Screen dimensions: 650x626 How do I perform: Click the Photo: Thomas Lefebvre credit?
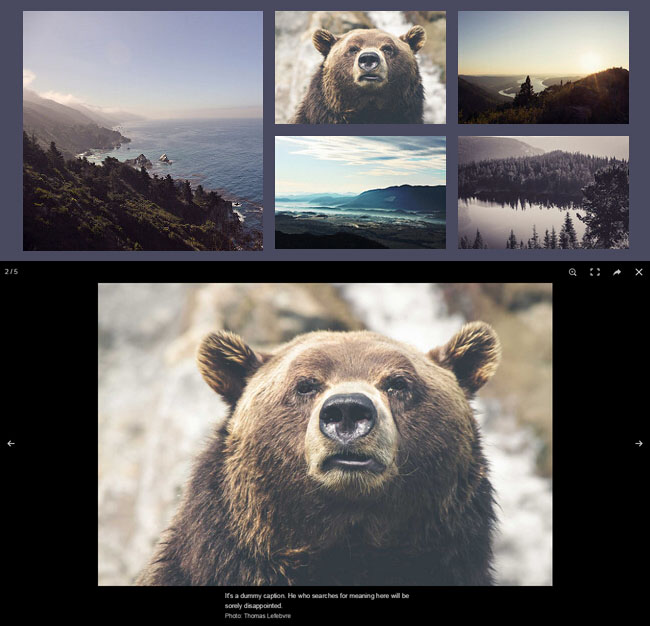[x=257, y=616]
